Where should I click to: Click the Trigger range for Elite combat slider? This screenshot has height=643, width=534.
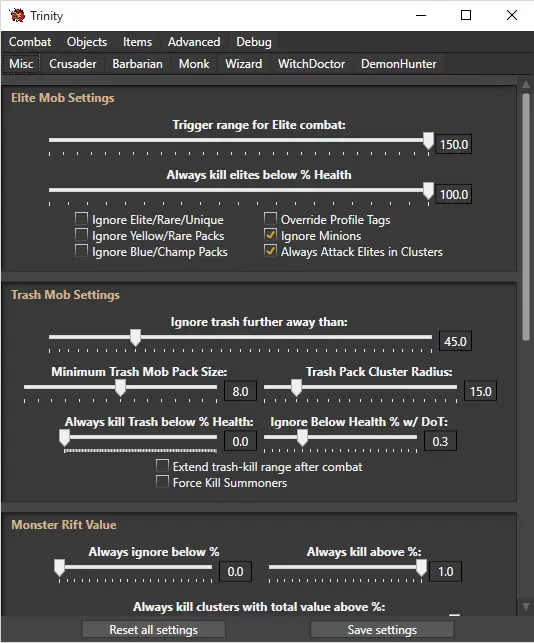coord(239,141)
